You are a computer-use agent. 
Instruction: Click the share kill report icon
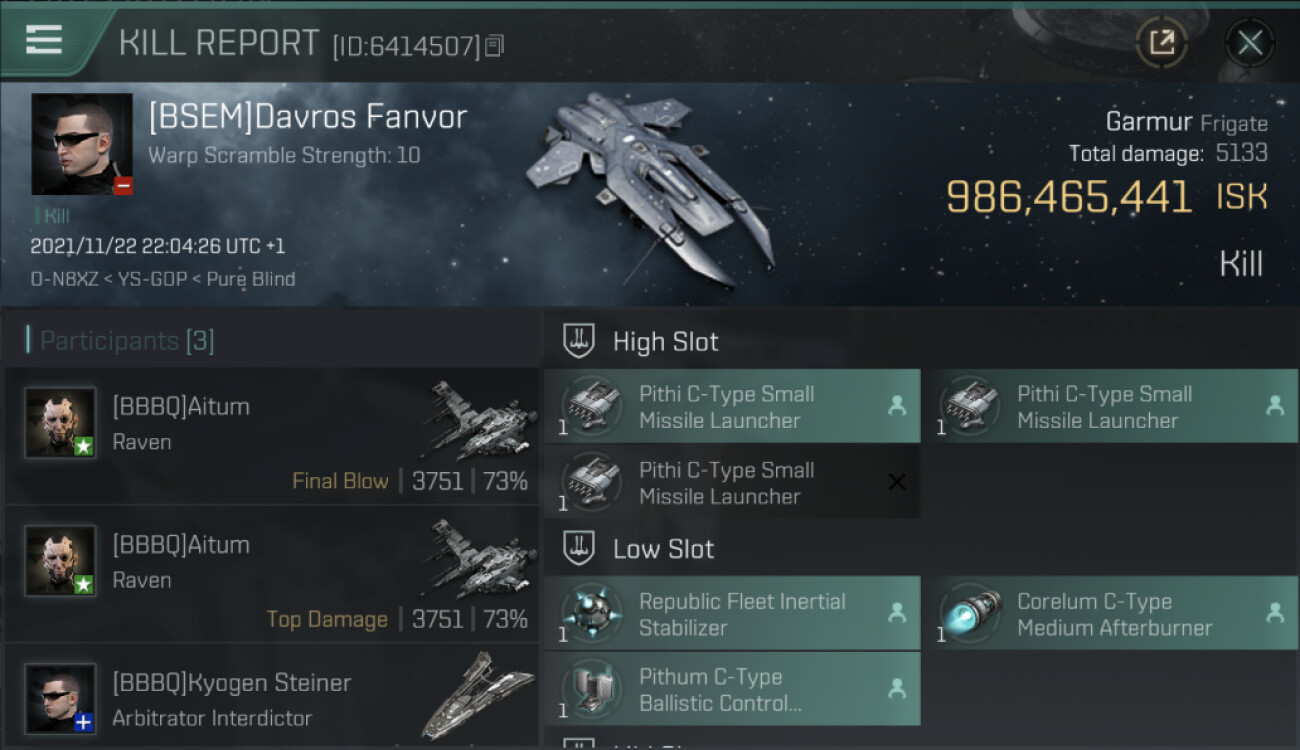coord(1161,43)
